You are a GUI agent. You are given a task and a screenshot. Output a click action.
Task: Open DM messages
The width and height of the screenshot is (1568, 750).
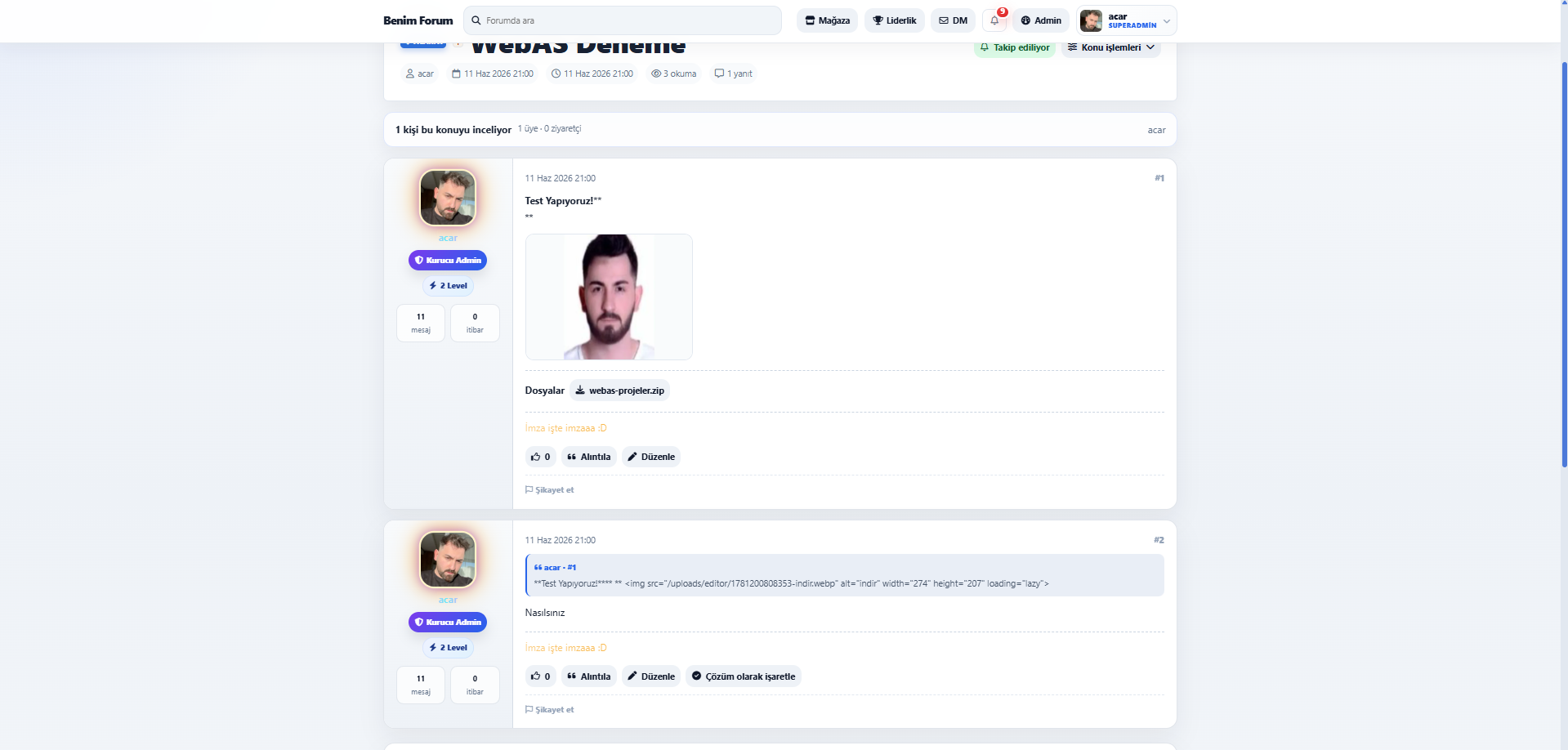point(953,20)
